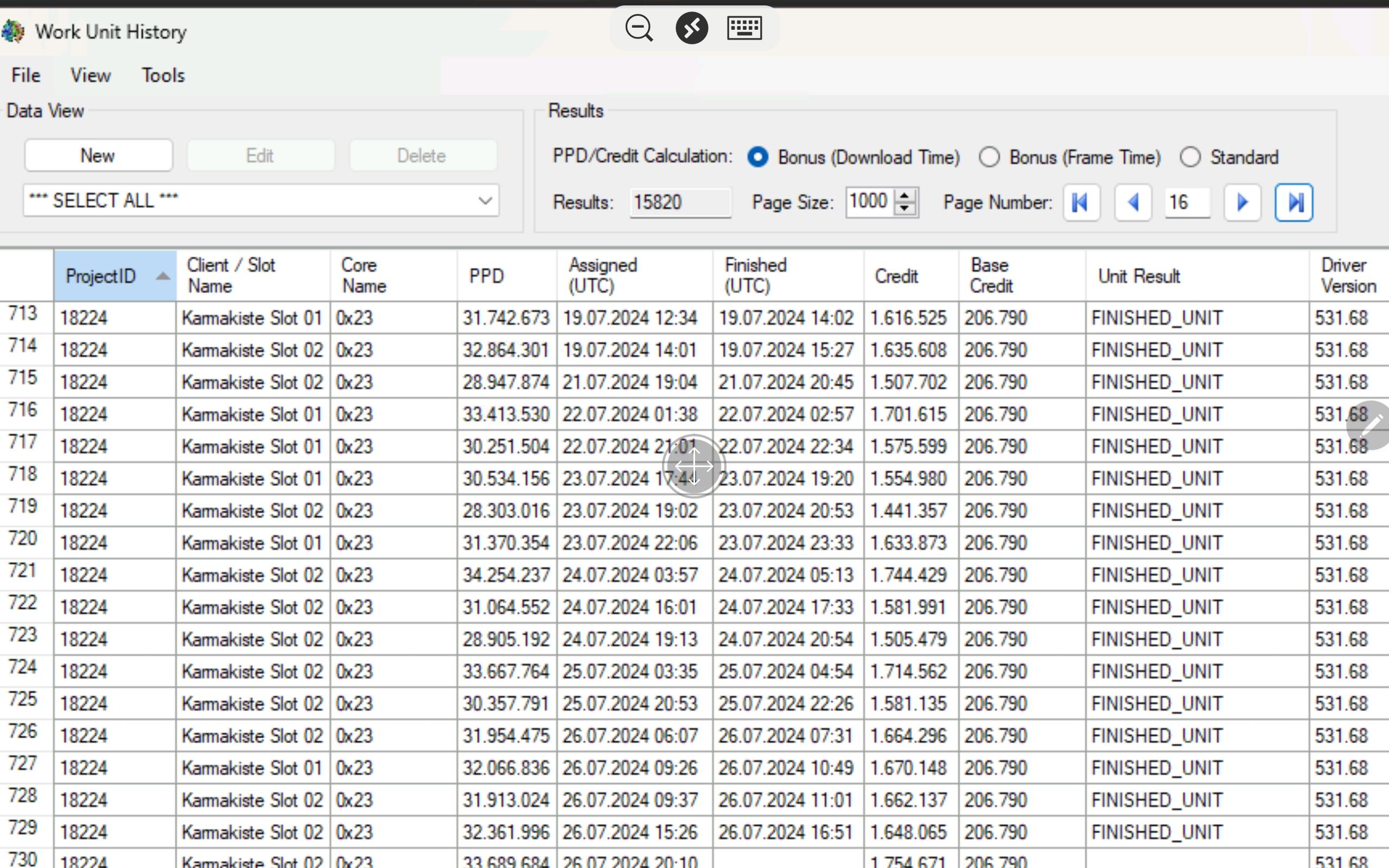Click the zoom out magnifier icon
Image resolution: width=1389 pixels, height=868 pixels.
coord(639,28)
